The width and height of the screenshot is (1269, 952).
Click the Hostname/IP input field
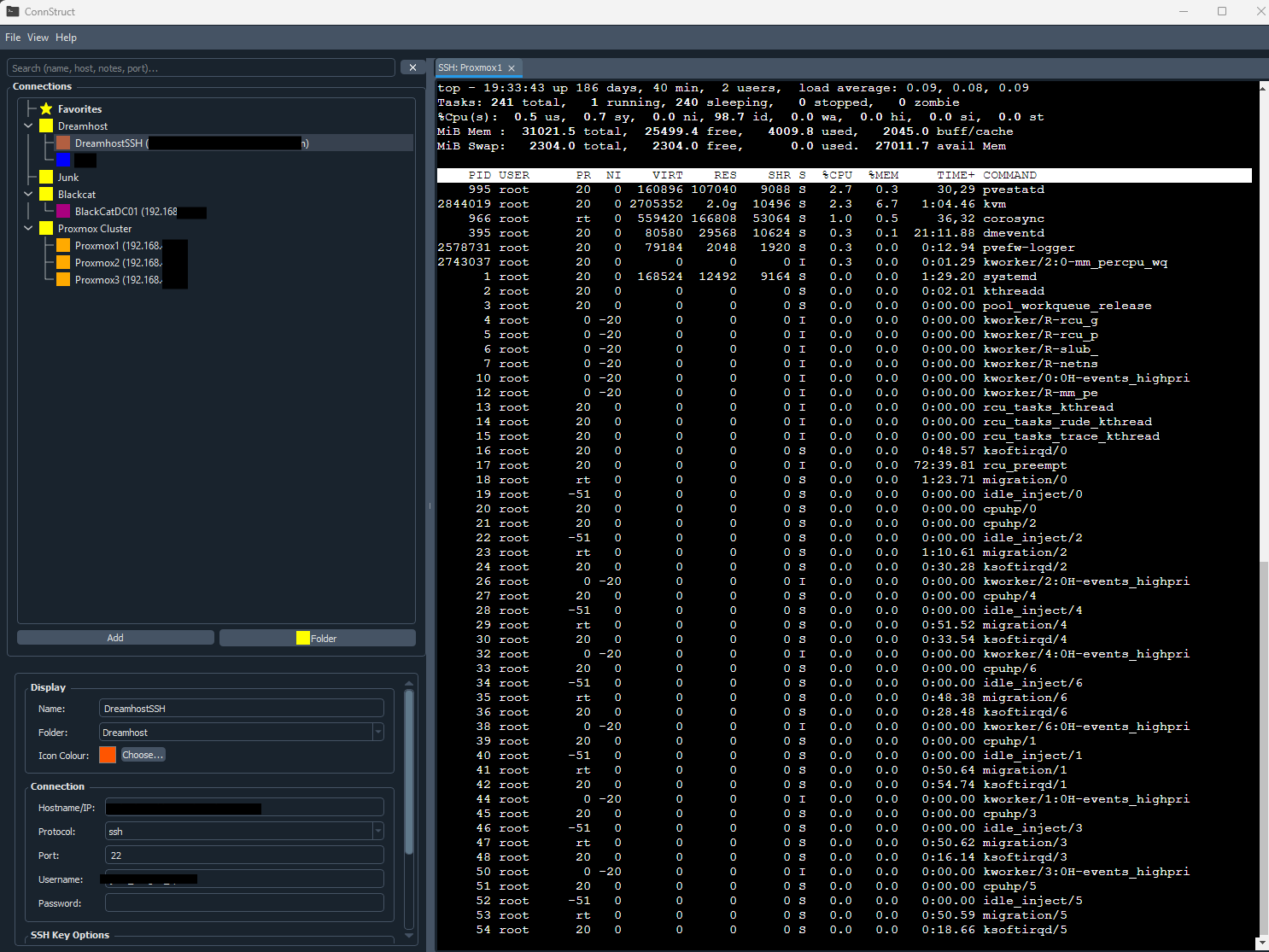244,808
